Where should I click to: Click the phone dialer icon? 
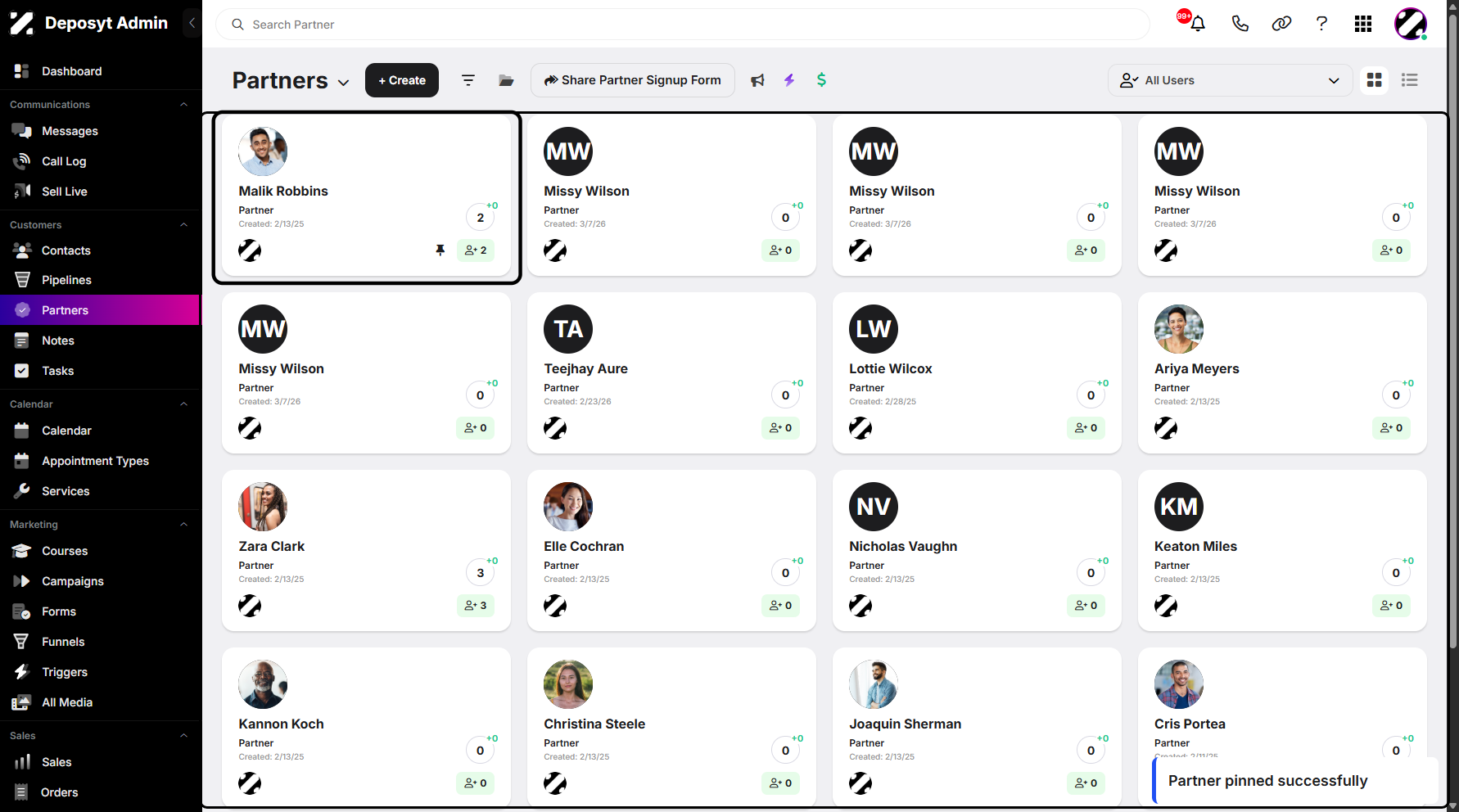click(1240, 24)
